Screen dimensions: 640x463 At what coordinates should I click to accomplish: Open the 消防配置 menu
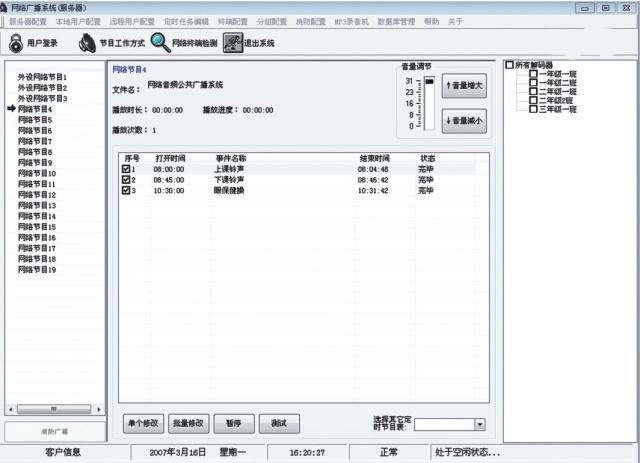tap(311, 22)
